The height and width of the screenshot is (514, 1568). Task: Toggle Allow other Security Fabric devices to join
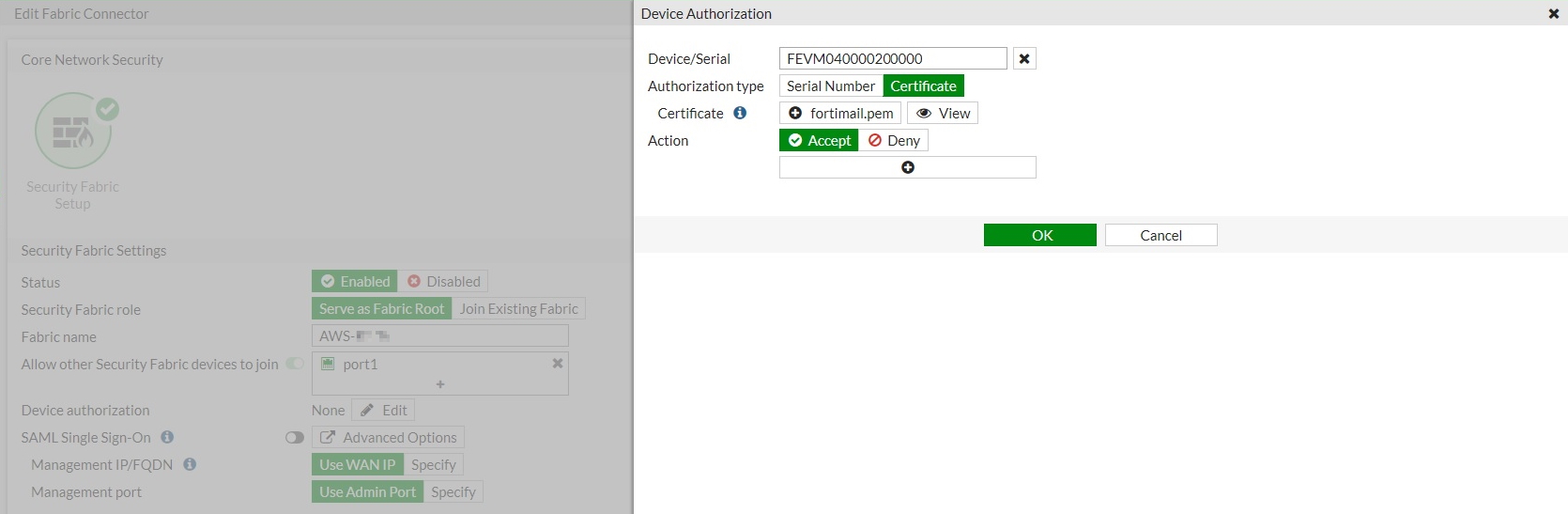pyautogui.click(x=295, y=364)
